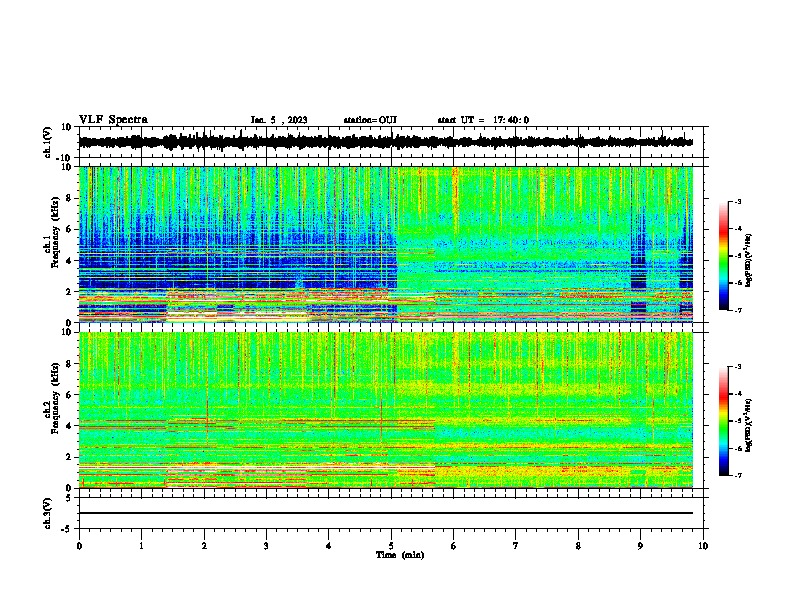This screenshot has width=792, height=612.
Task: Click time axis tick label "9"
Action: point(640,546)
